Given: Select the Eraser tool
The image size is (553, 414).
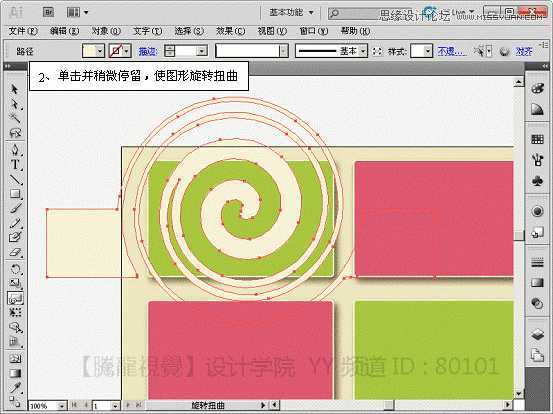Looking at the screenshot, I should click(15, 252).
